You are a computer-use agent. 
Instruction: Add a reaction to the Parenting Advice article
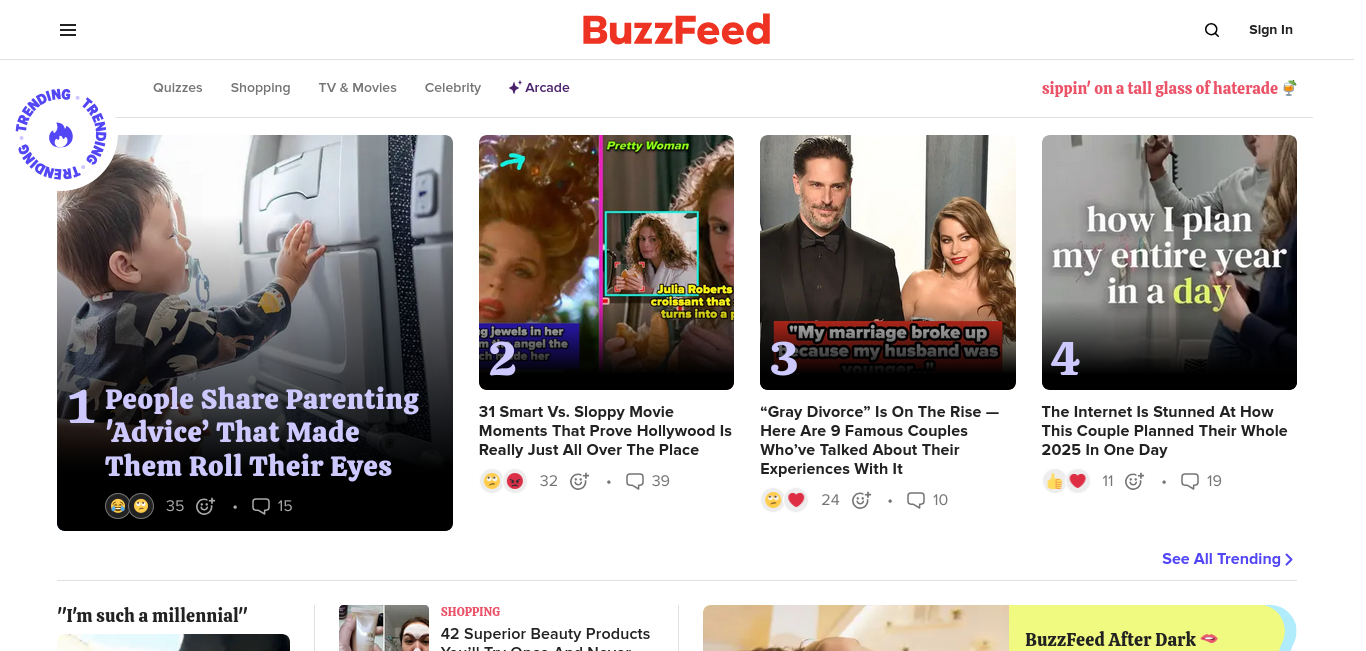click(x=205, y=506)
